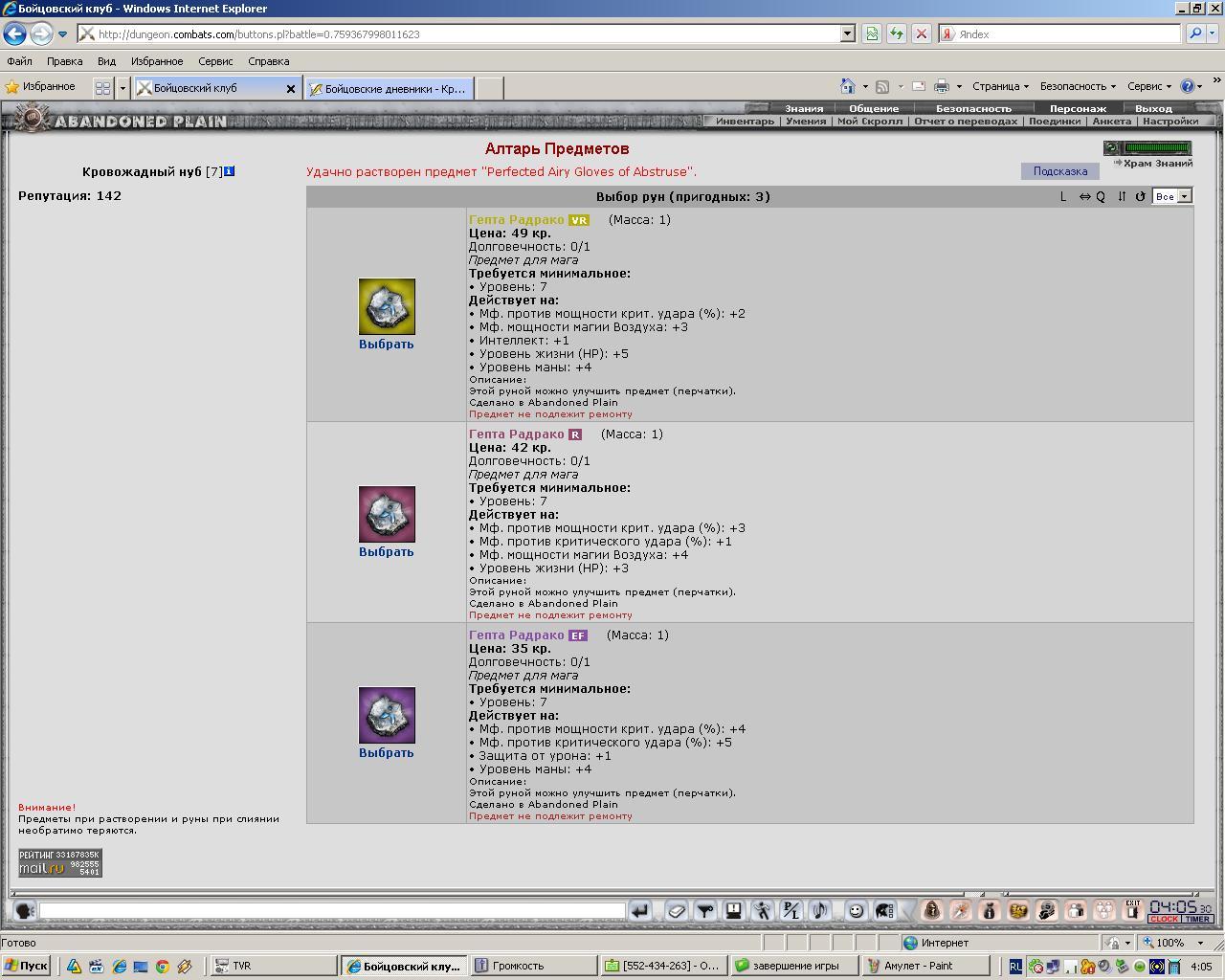
Task: Click the send message arrow icon
Action: (640, 910)
